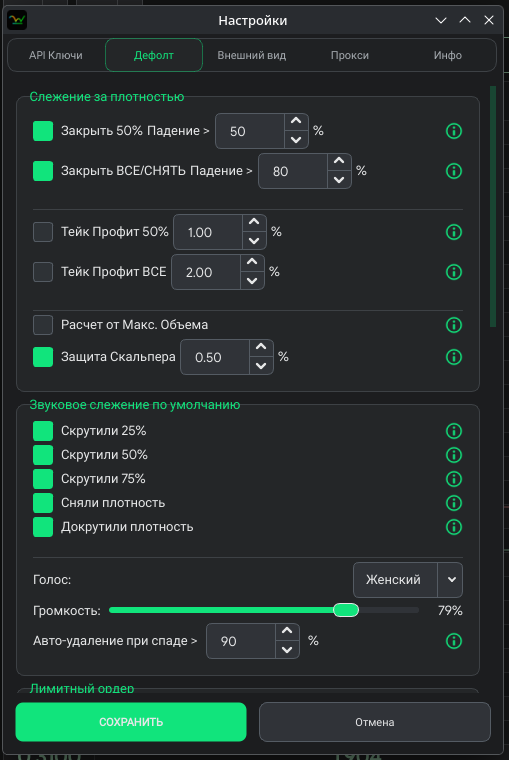Open the Голос dropdown showing Женский
Viewport: 509px width, 760px height.
tap(408, 580)
